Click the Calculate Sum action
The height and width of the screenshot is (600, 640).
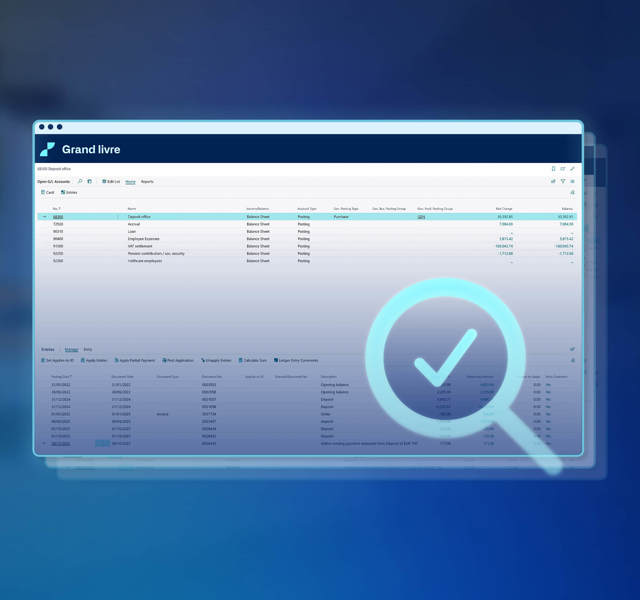pyautogui.click(x=253, y=360)
